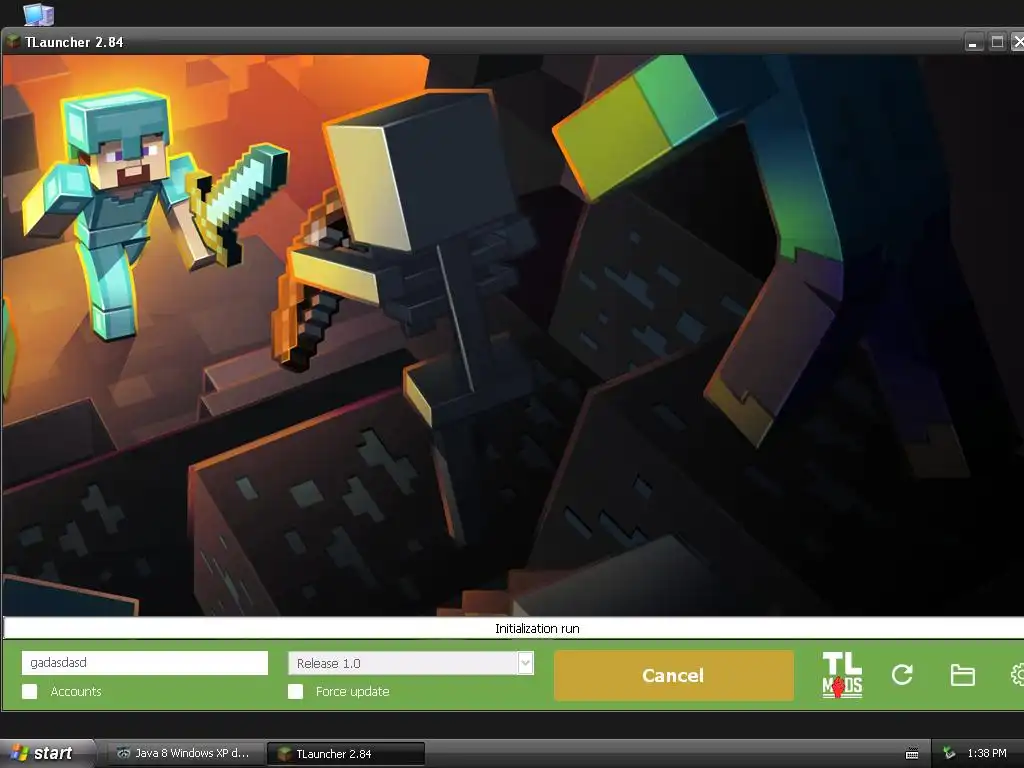Enable the Accounts checkbox

tap(29, 691)
